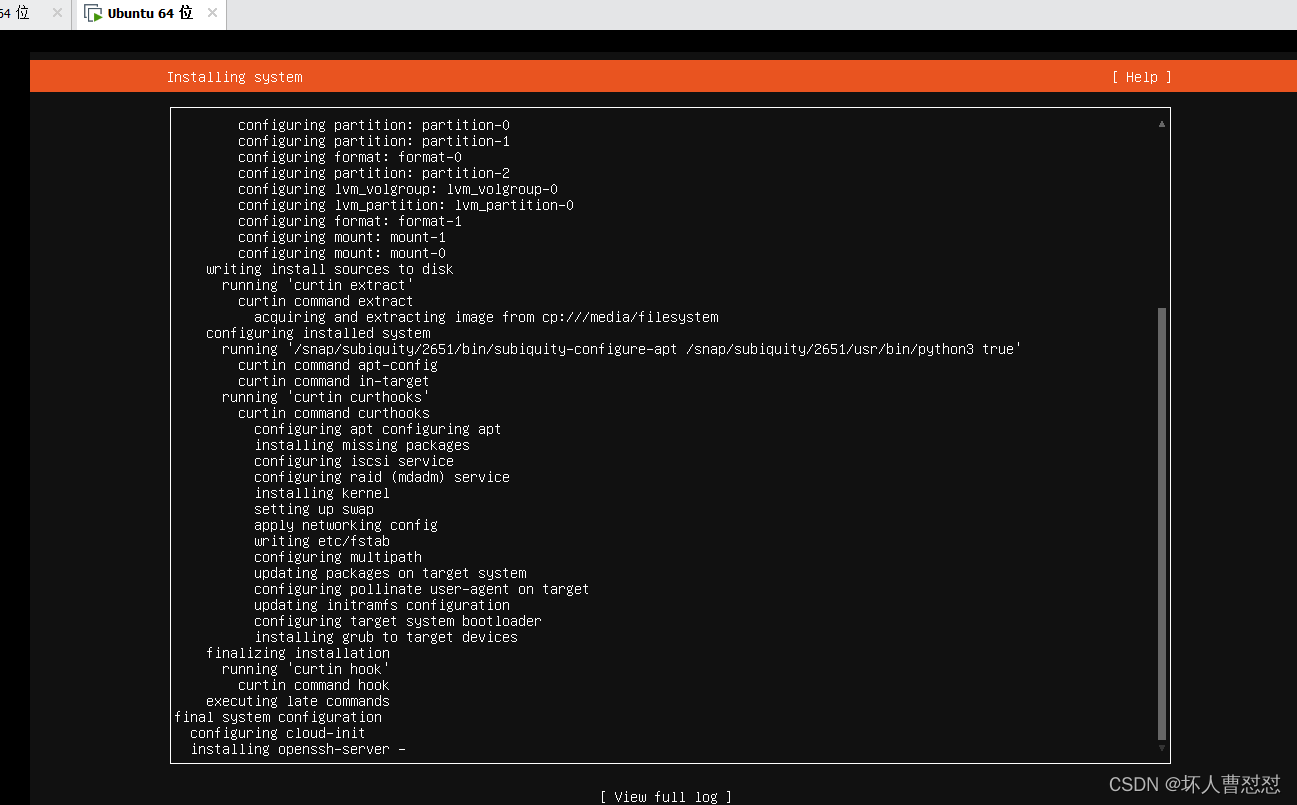Click 'acquiring and extracting image' log line
Image resolution: width=1297 pixels, height=805 pixels.
(486, 317)
